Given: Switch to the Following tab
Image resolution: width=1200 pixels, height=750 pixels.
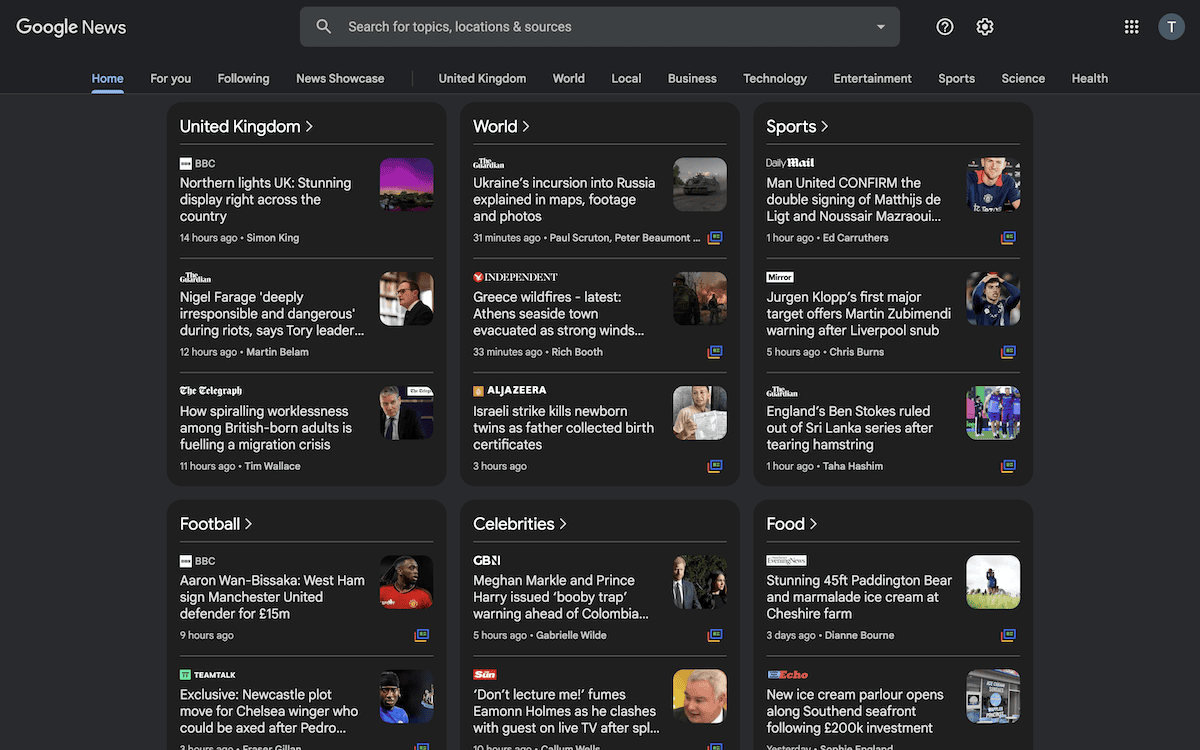Looking at the screenshot, I should click(243, 78).
